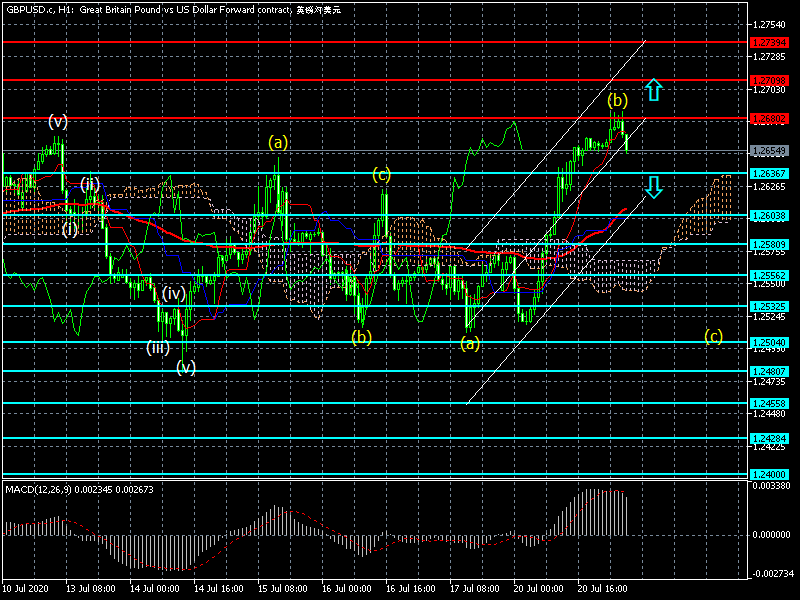Click the cyan 1.25040 price level tag

(770, 342)
